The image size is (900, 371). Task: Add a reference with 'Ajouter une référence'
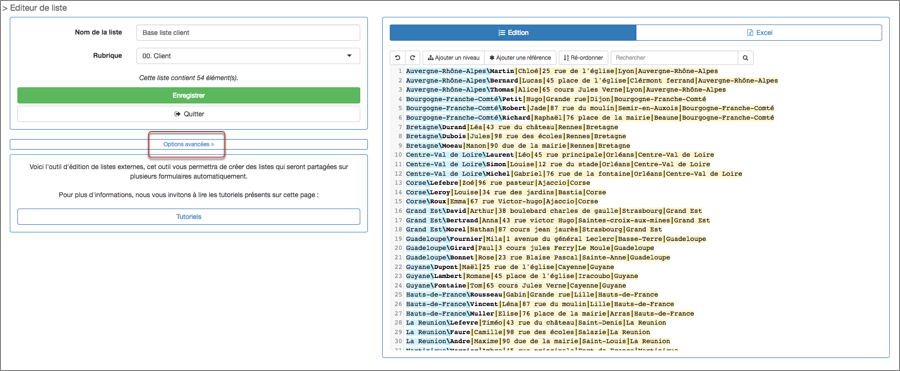tap(521, 58)
